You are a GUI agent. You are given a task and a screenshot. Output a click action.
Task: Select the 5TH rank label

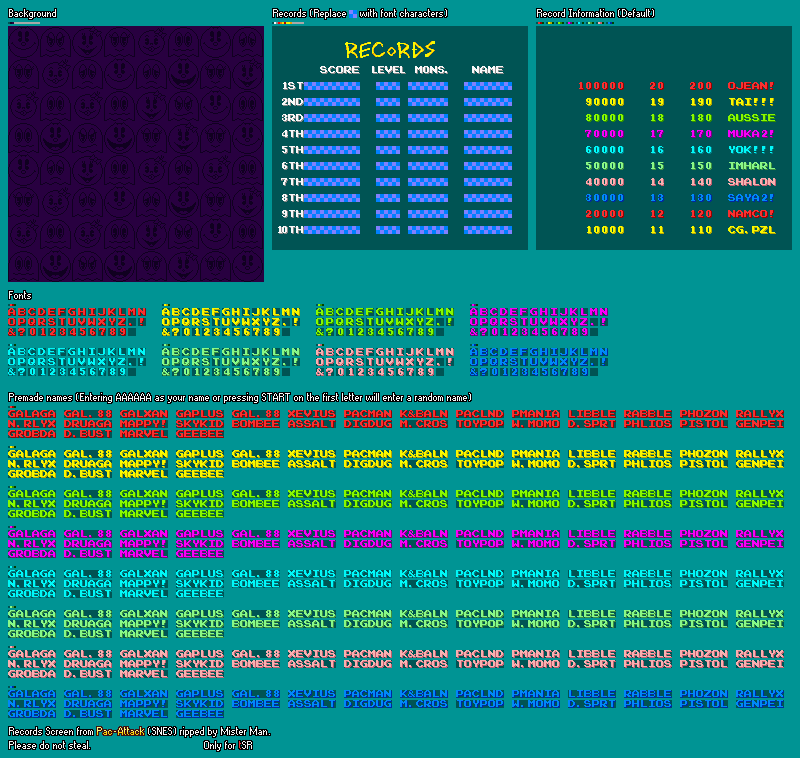click(x=292, y=150)
